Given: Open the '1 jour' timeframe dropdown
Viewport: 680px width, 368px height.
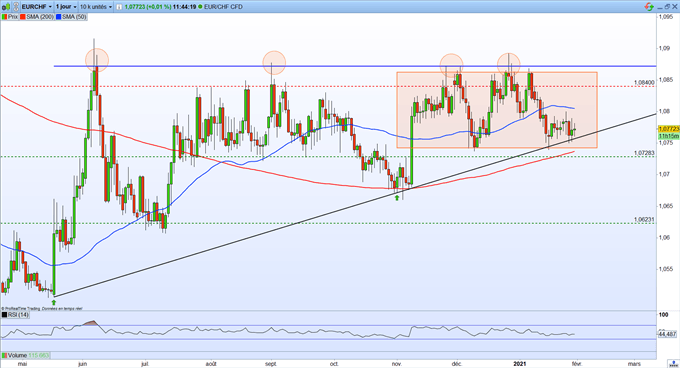Looking at the screenshot, I should pyautogui.click(x=66, y=7).
